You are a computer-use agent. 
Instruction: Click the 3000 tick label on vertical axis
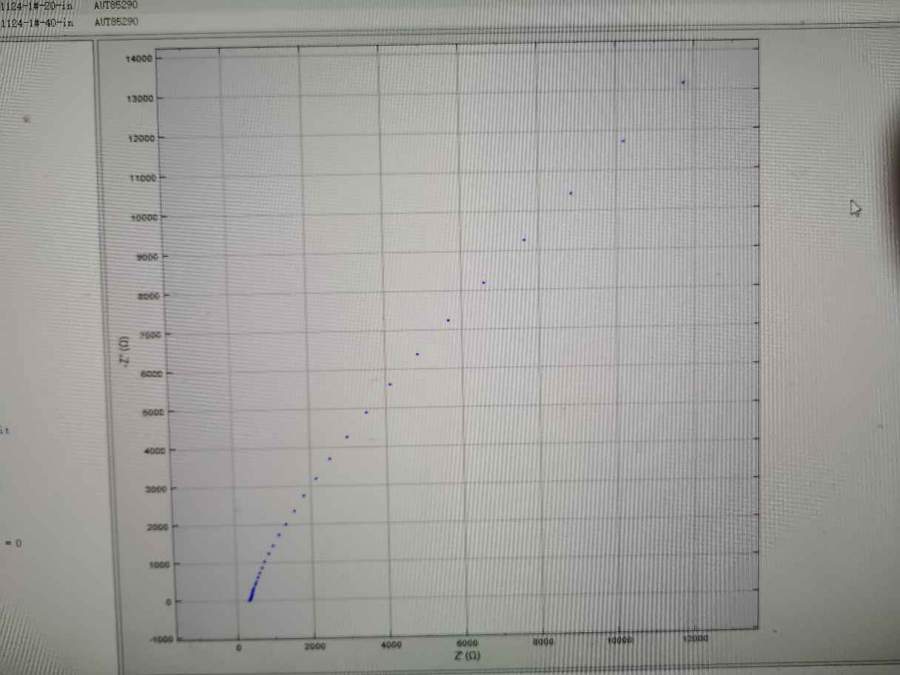pos(156,489)
